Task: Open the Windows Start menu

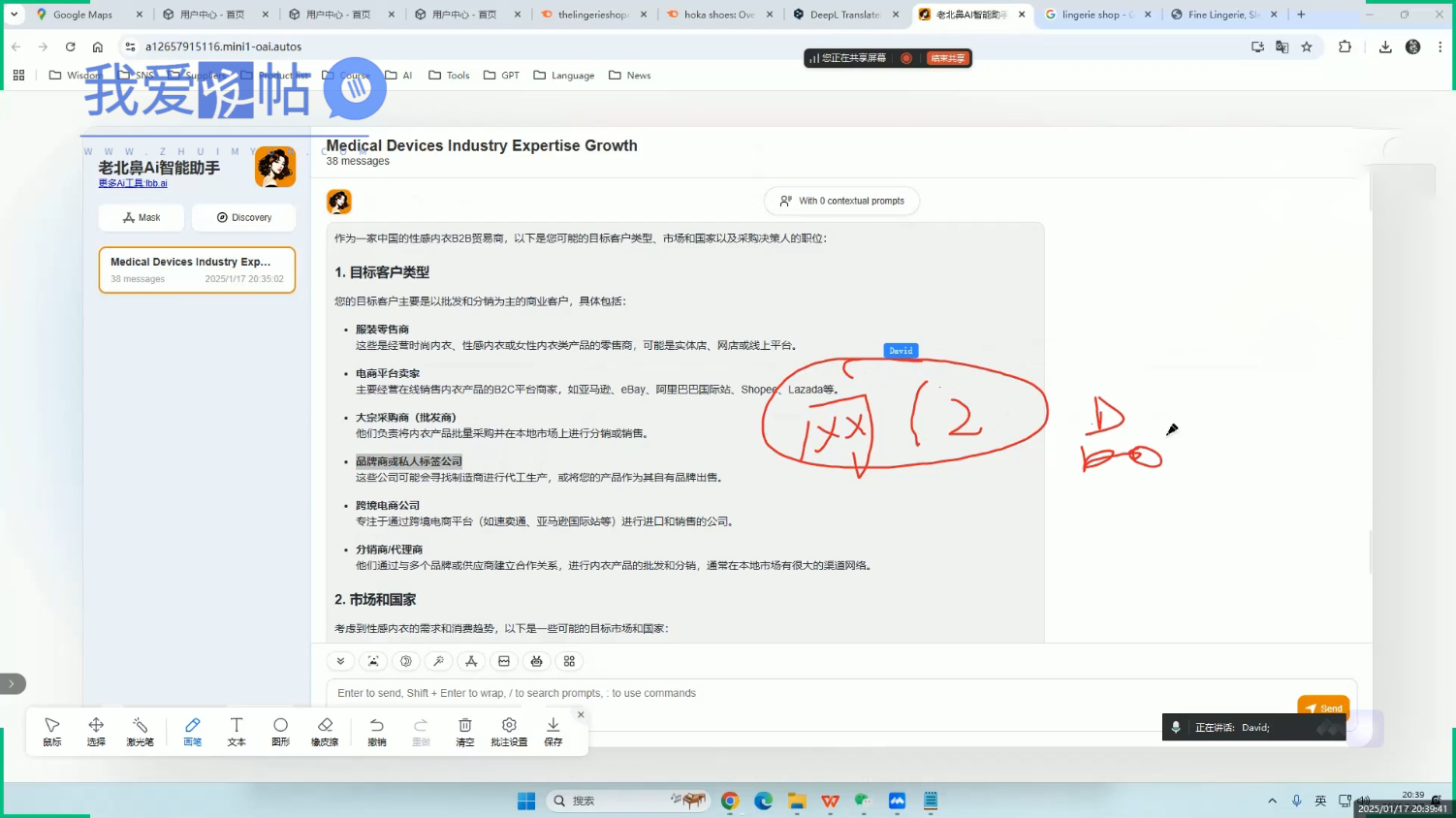Action: click(x=526, y=801)
